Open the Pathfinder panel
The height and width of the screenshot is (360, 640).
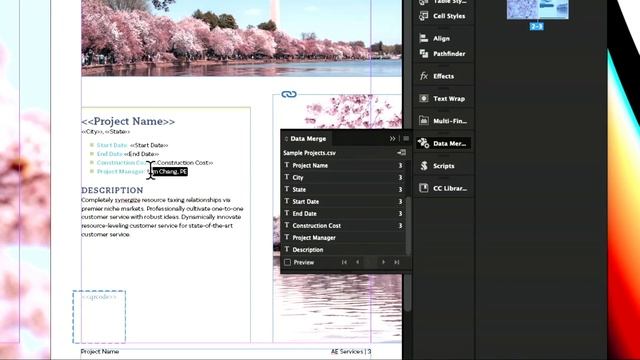coord(443,53)
